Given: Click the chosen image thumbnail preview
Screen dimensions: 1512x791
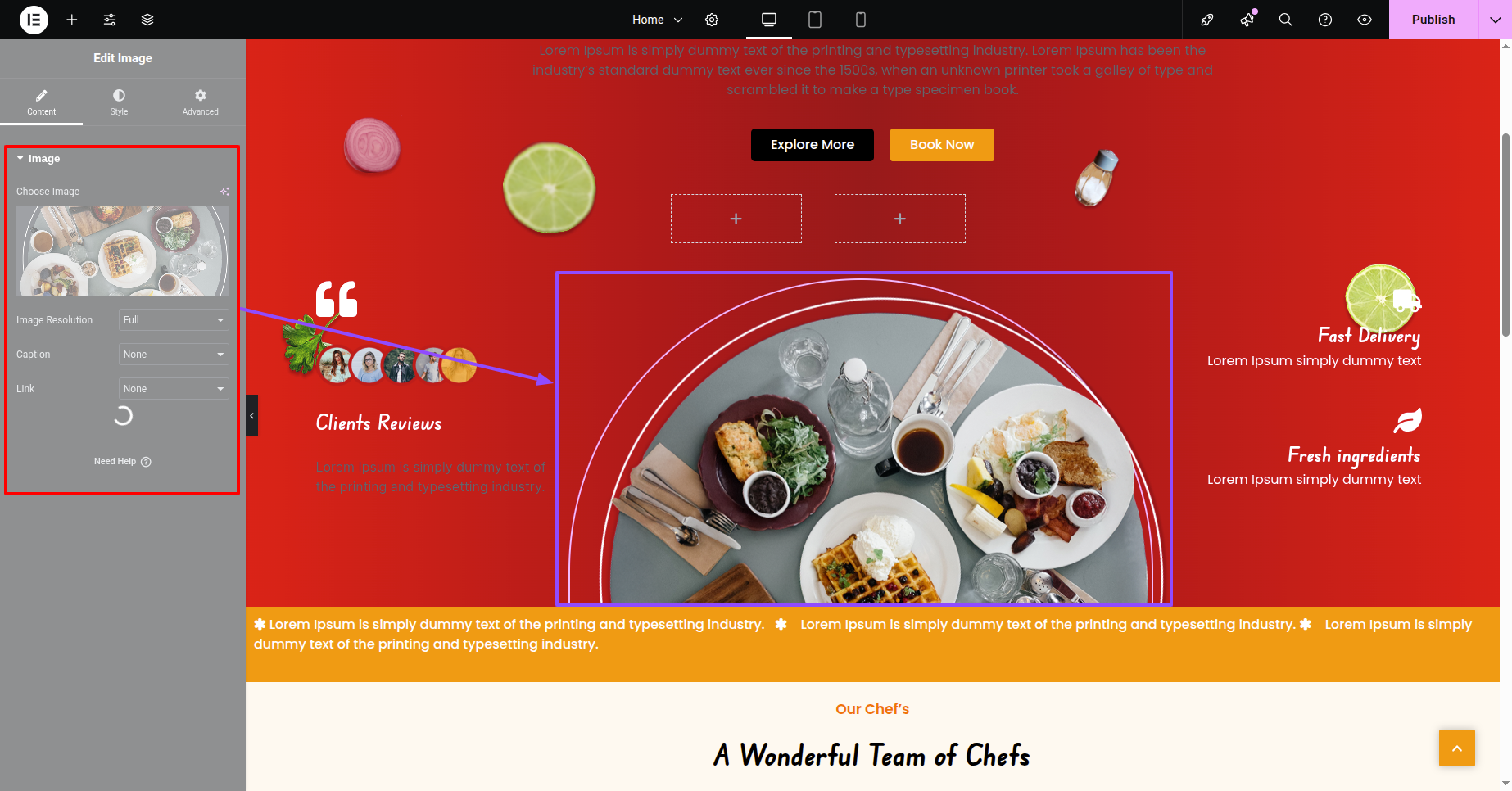Looking at the screenshot, I should tap(123, 251).
